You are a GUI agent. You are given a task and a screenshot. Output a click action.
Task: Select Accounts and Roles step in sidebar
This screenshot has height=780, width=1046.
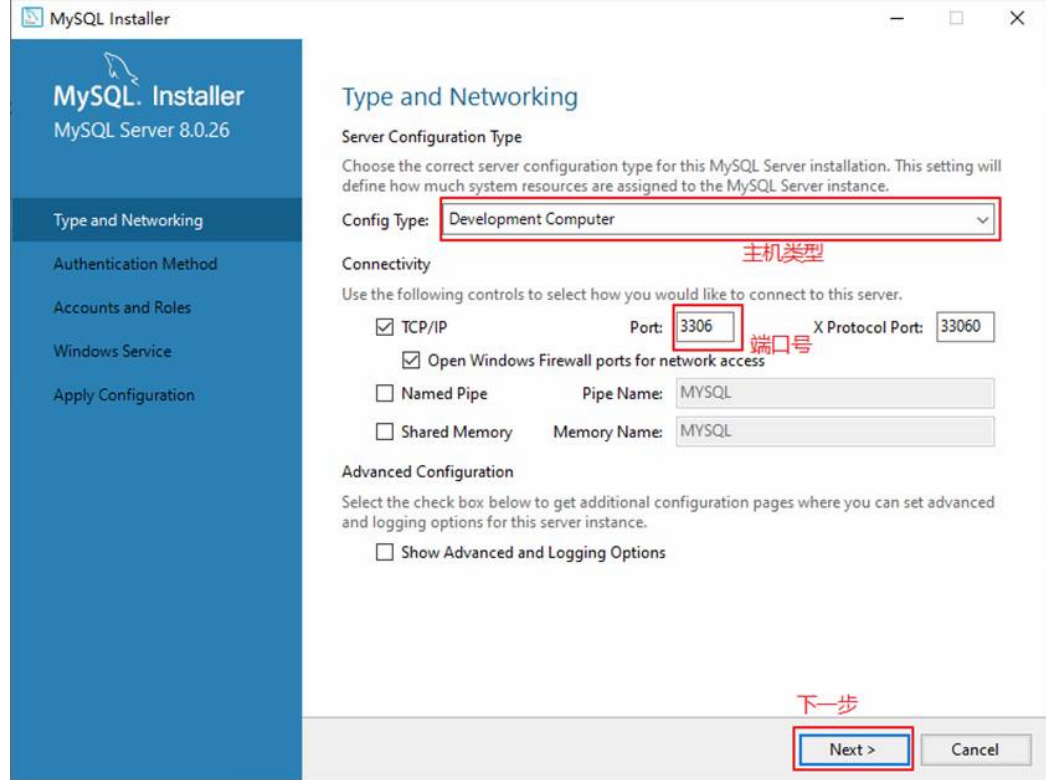click(x=157, y=308)
